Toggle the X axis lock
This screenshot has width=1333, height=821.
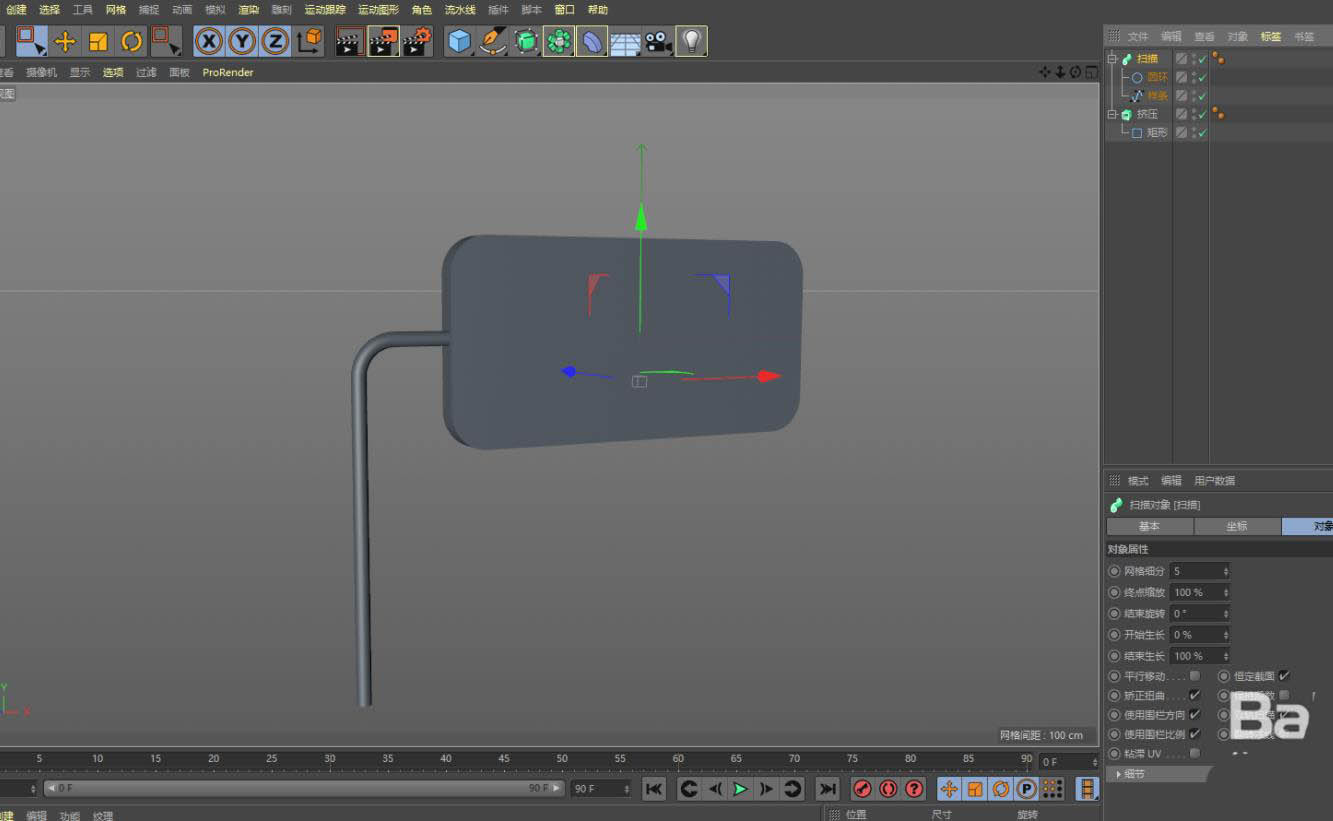208,41
